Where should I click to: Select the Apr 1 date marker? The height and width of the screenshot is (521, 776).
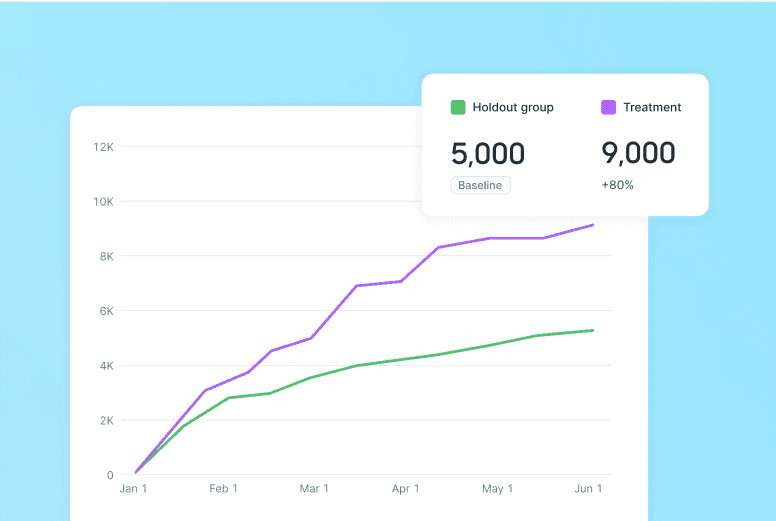pos(405,489)
